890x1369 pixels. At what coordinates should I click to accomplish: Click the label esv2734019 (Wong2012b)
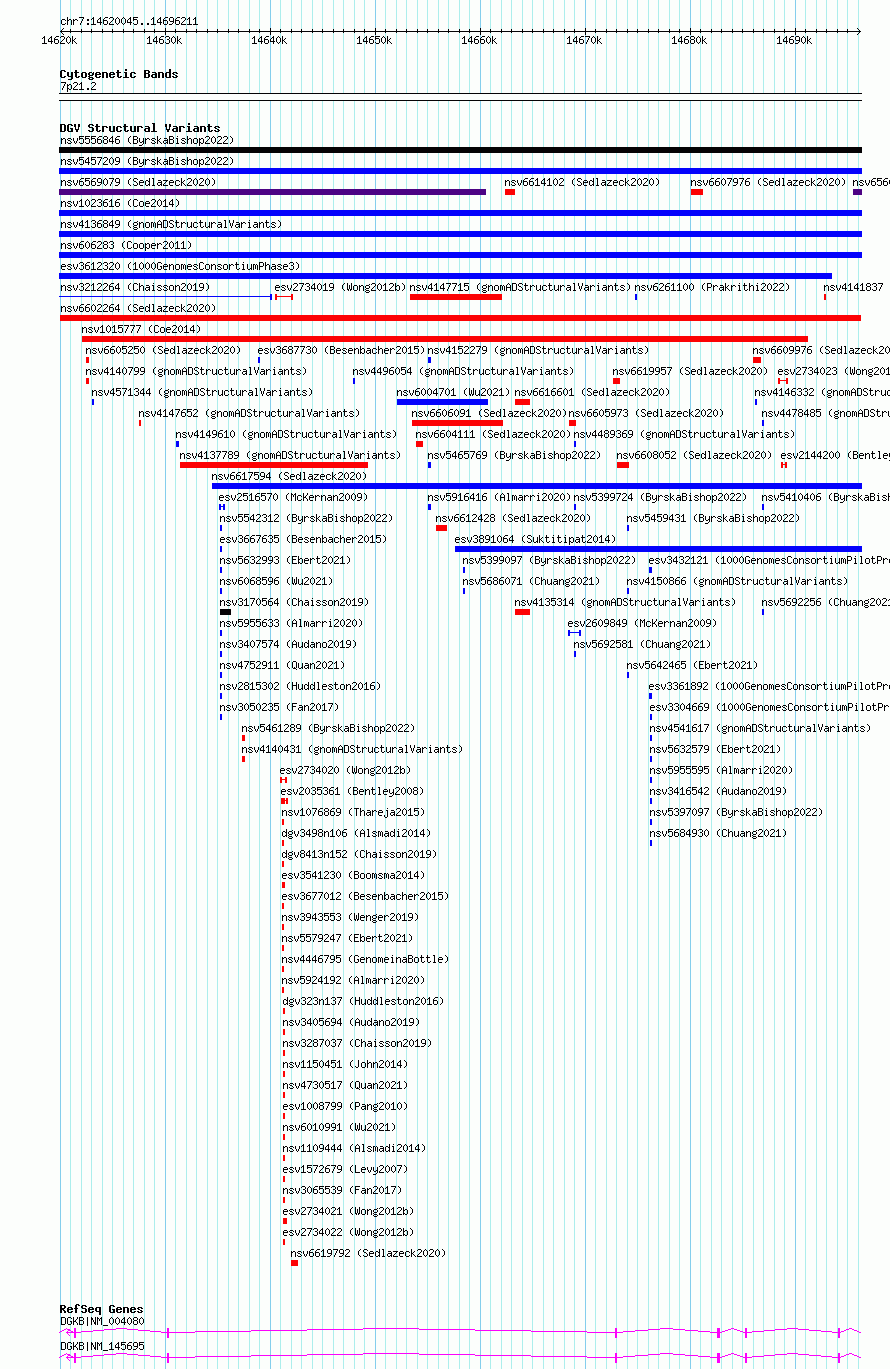pos(340,287)
